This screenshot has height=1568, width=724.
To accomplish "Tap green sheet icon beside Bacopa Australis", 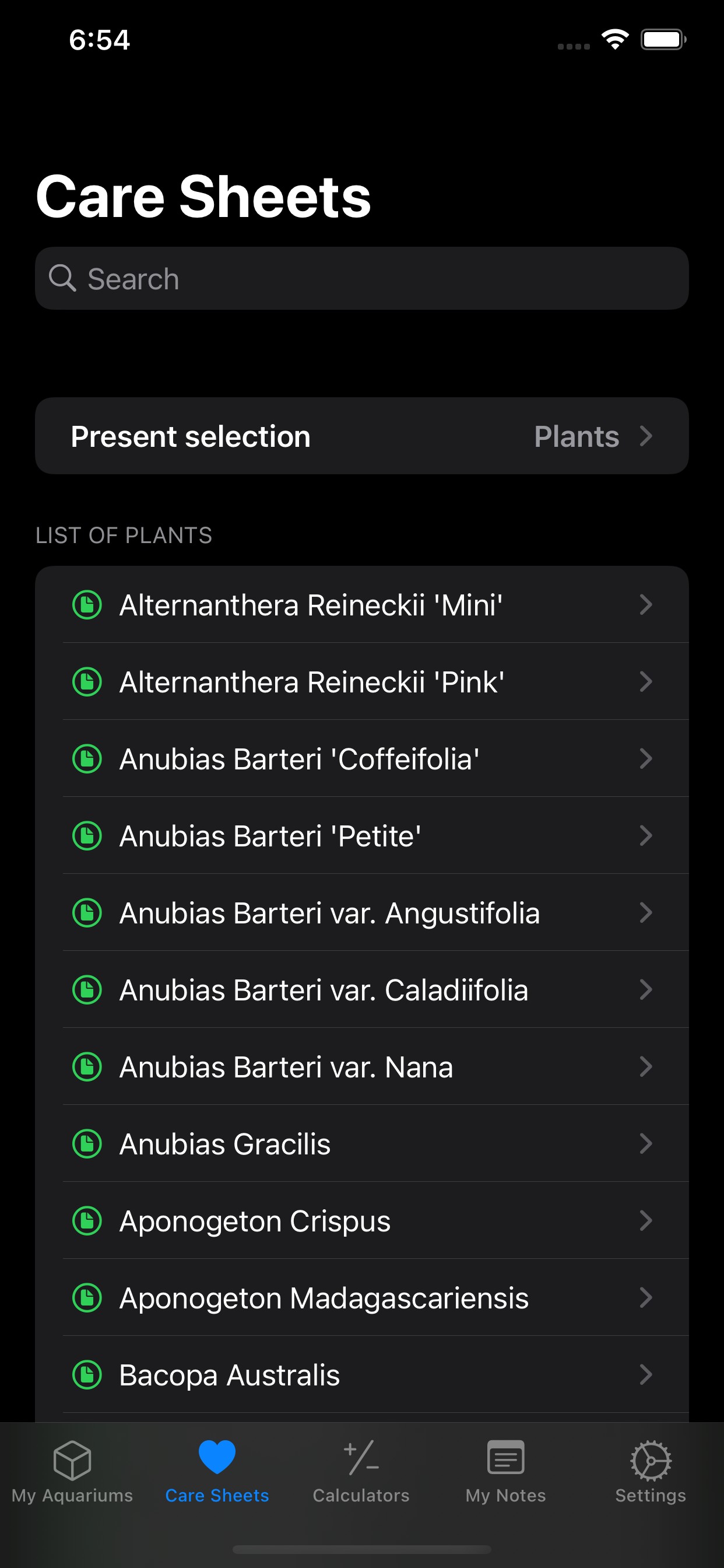I will pyautogui.click(x=87, y=1374).
